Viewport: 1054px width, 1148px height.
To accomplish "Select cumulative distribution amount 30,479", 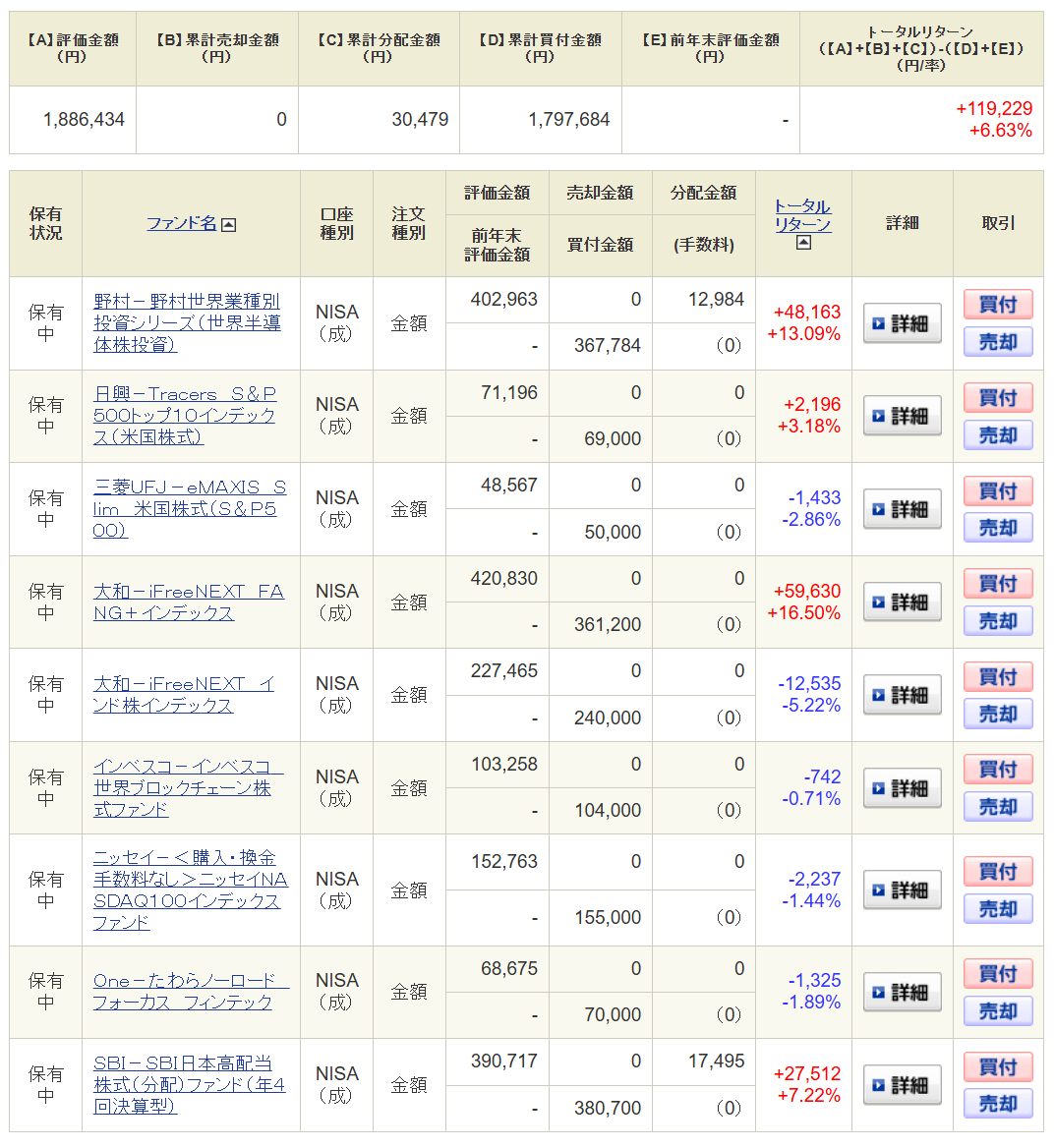I will [x=420, y=119].
